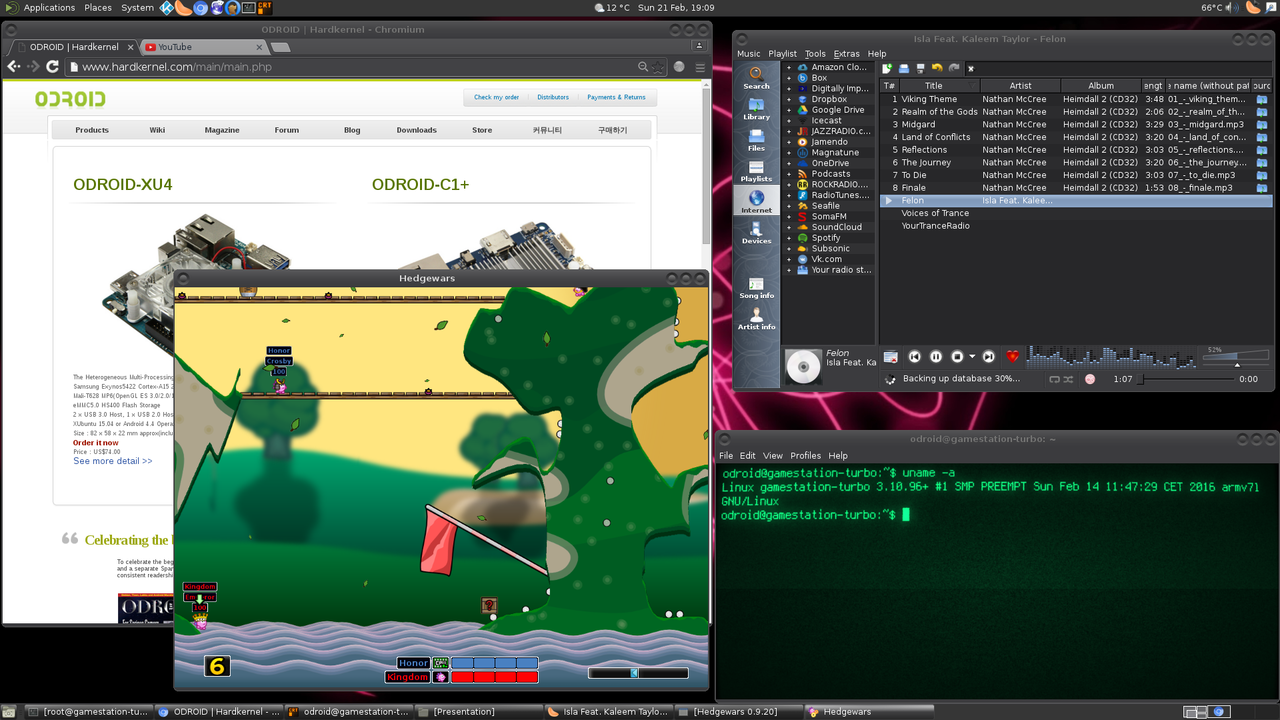Click the load playlist icon in Clementine
This screenshot has width=1280, height=720.
[x=904, y=68]
